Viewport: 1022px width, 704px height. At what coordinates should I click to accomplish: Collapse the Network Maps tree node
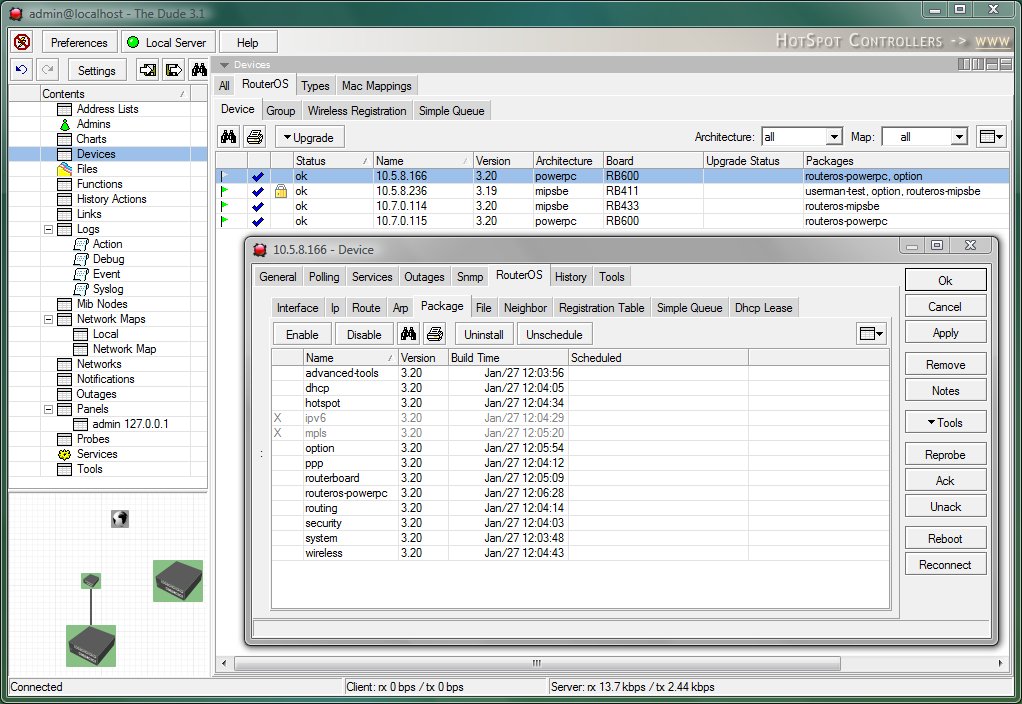[x=48, y=319]
